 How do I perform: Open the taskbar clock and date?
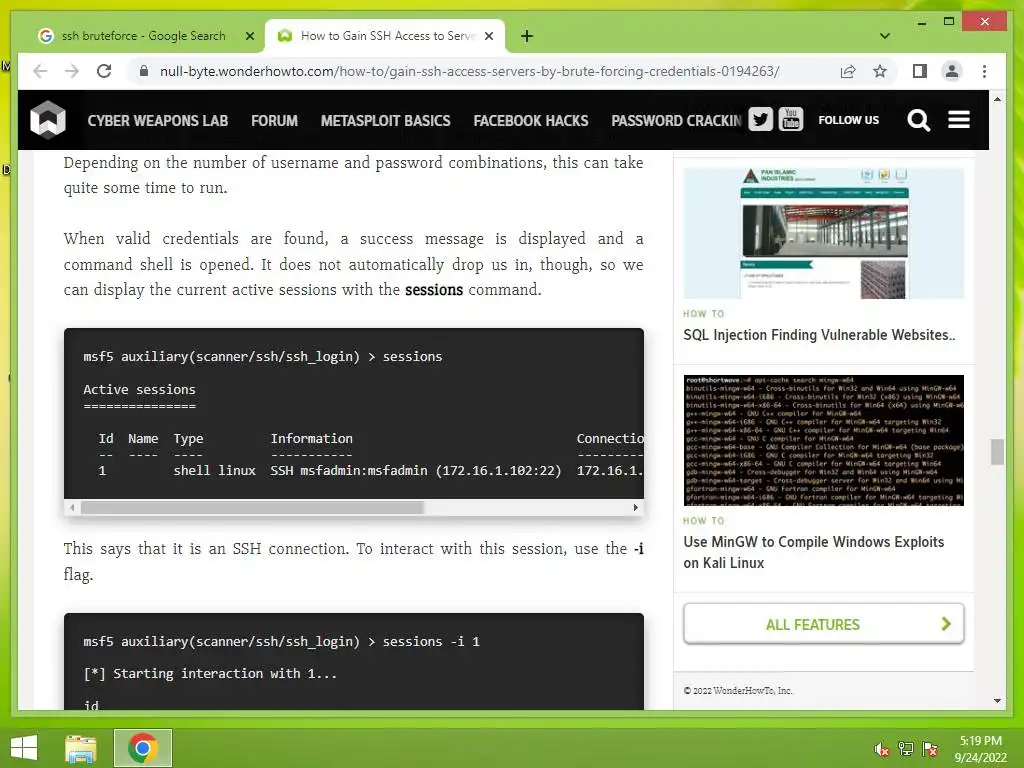click(980, 749)
